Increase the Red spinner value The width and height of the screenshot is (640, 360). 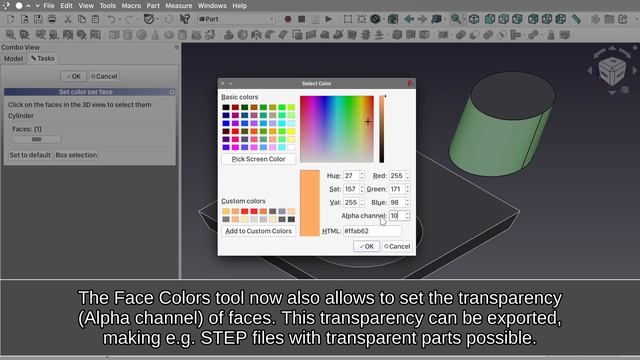[x=407, y=173]
